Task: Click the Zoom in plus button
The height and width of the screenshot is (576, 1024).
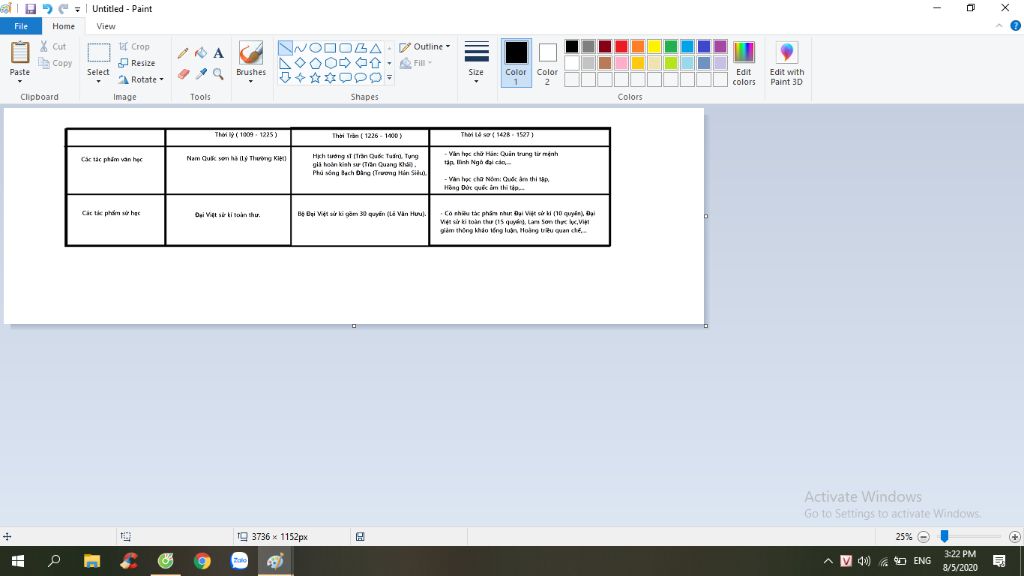Action: tap(1014, 537)
